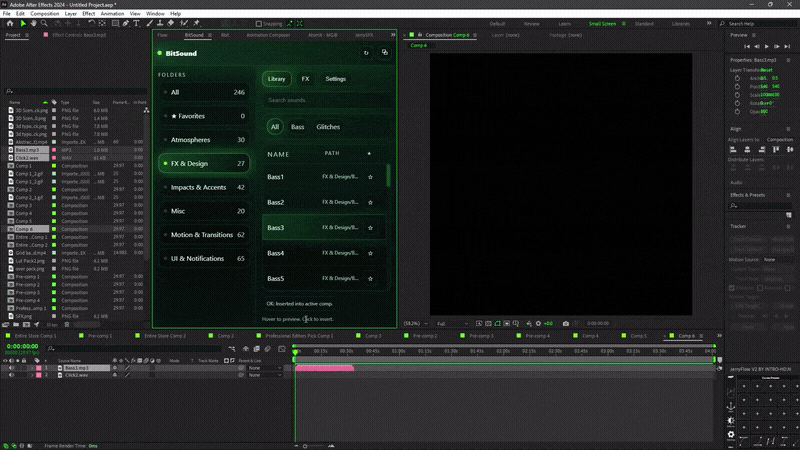
Task: Open viewer resolution dropdown Full
Action: [452, 323]
